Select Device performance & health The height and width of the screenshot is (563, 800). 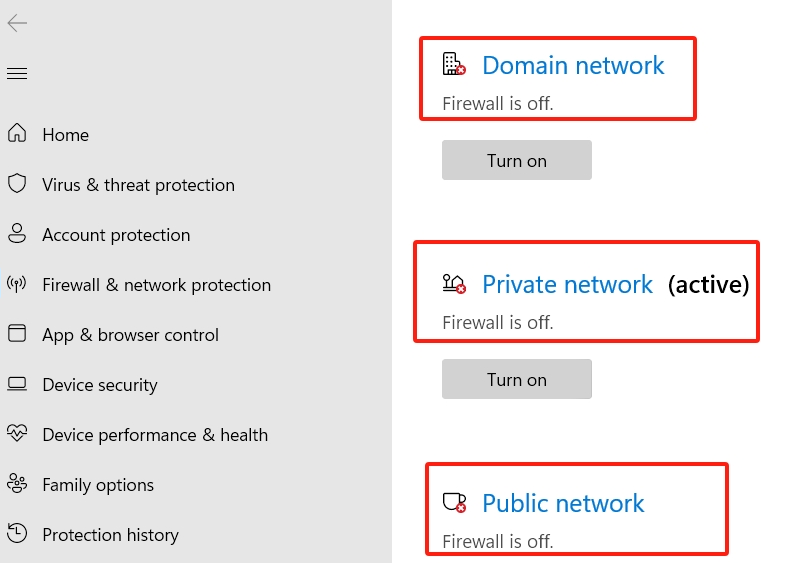click(155, 435)
